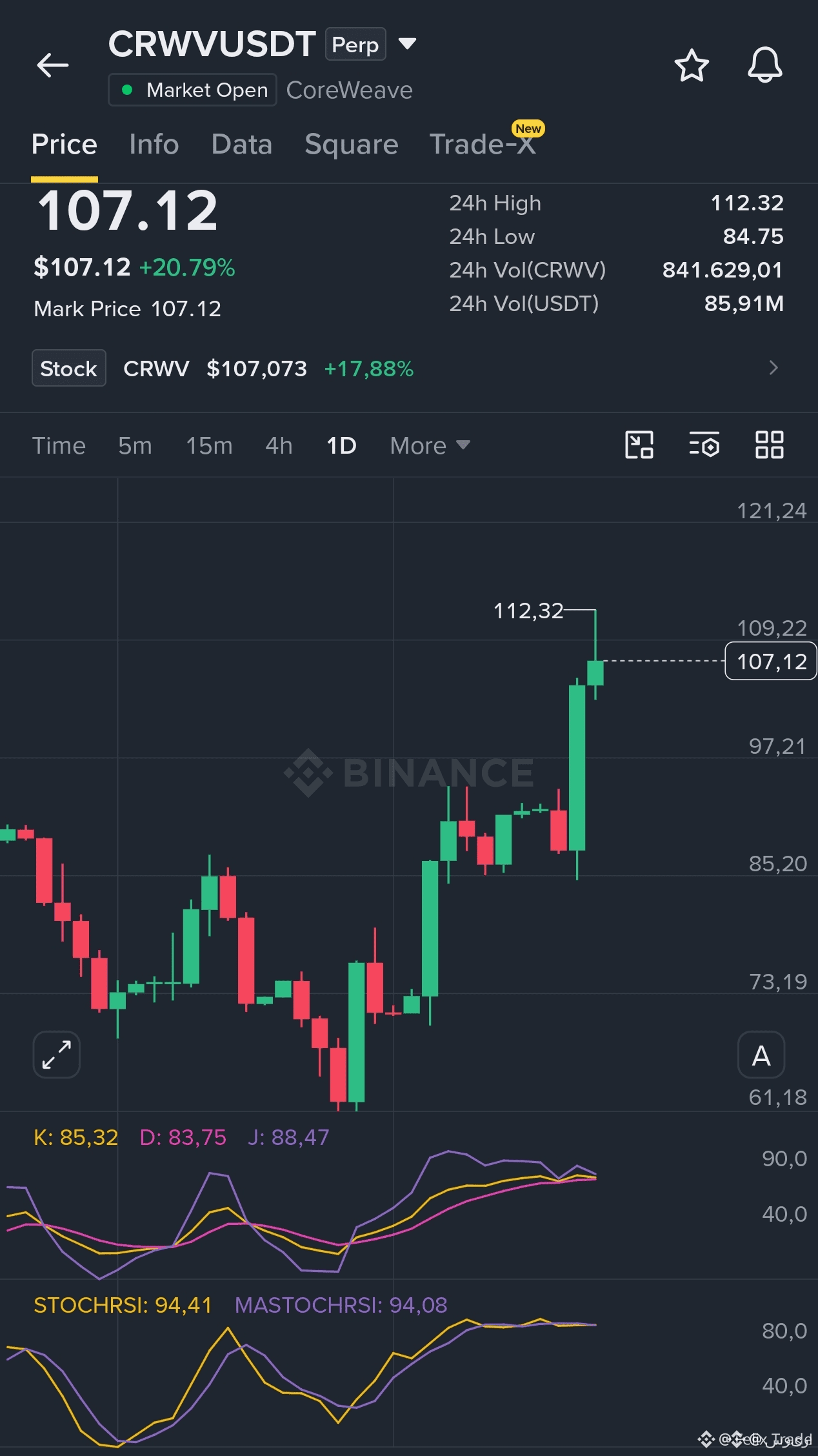818x1456 pixels.
Task: Select the 1D chart interval
Action: [341, 445]
